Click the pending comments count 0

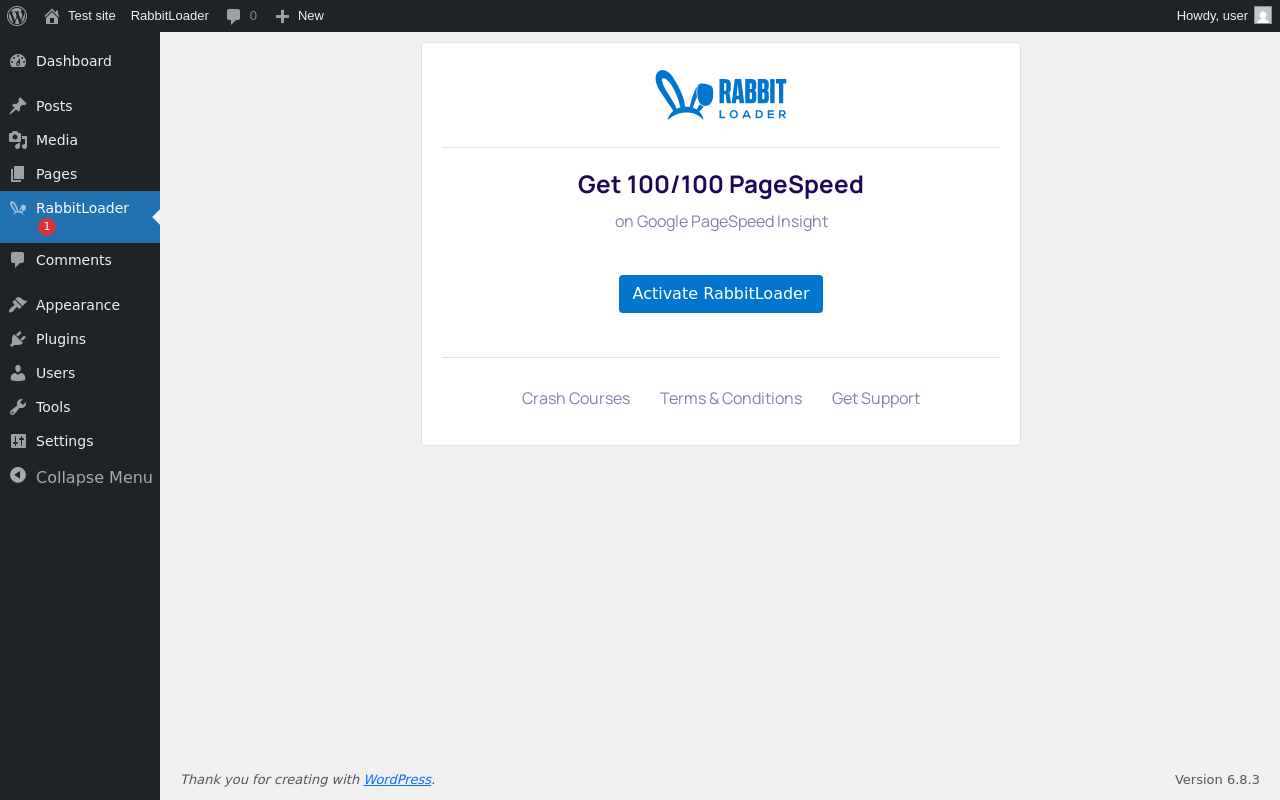click(253, 16)
